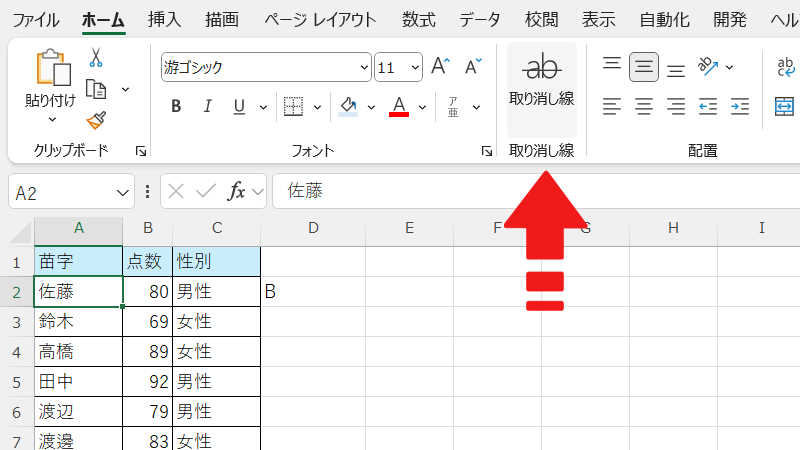
Task: Switch to the 数式 (Formulas) tab
Action: 418,19
